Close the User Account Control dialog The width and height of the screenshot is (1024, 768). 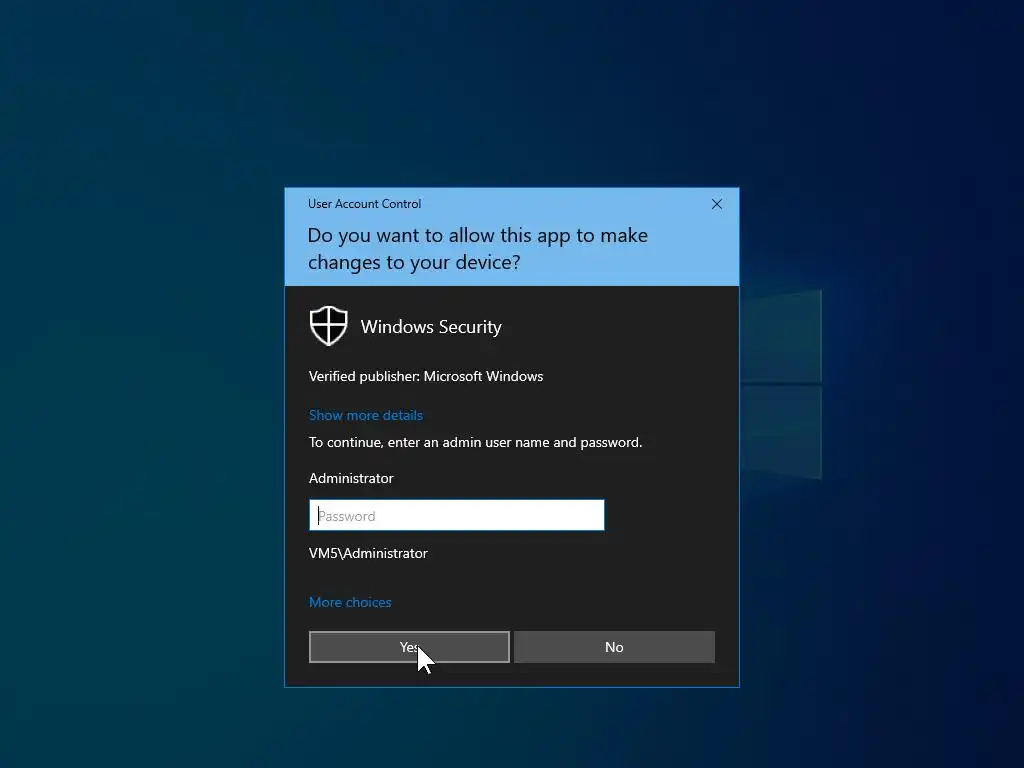[716, 204]
